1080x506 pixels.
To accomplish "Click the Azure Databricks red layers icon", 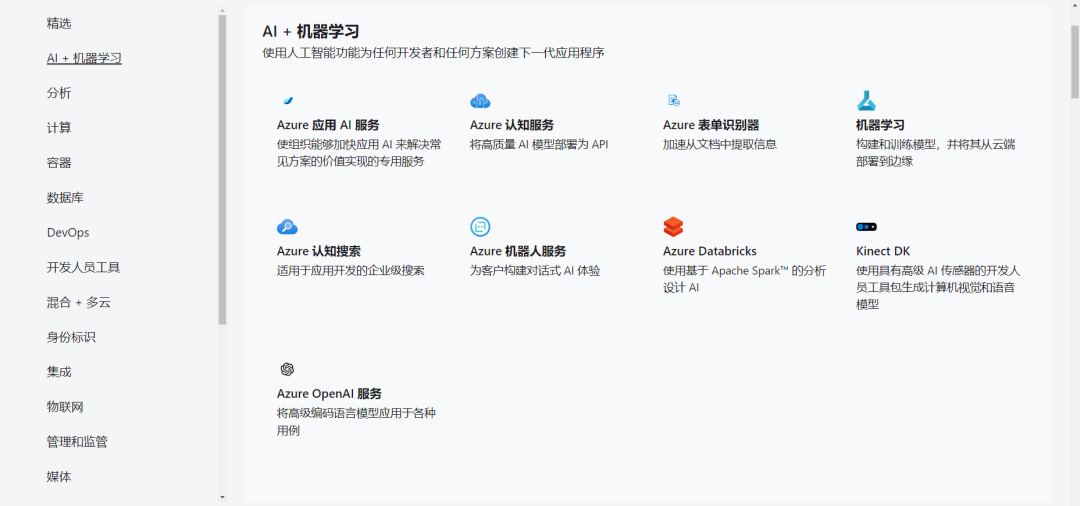I will [673, 226].
